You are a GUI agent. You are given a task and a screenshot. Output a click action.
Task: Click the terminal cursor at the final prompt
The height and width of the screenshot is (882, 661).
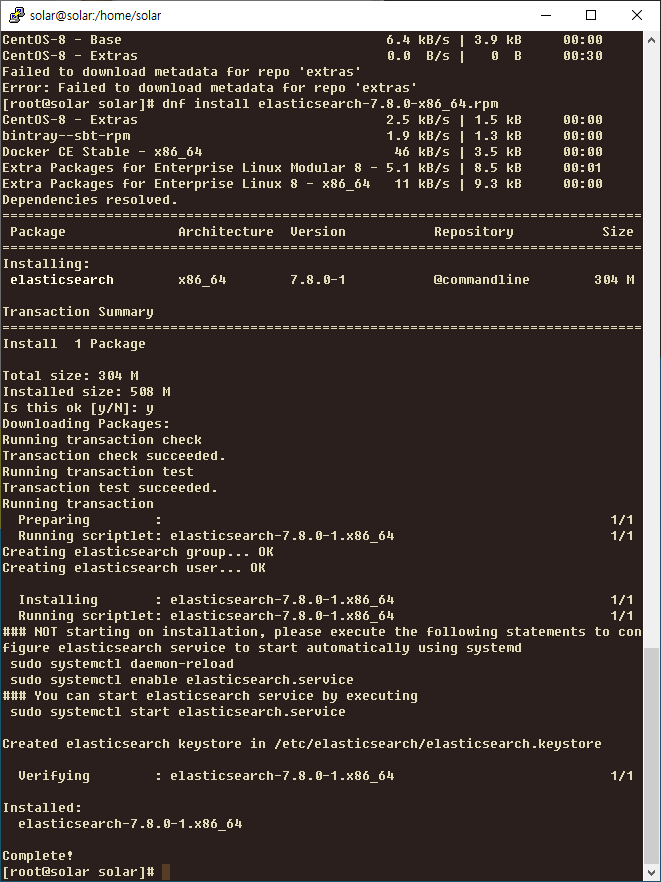[166, 872]
